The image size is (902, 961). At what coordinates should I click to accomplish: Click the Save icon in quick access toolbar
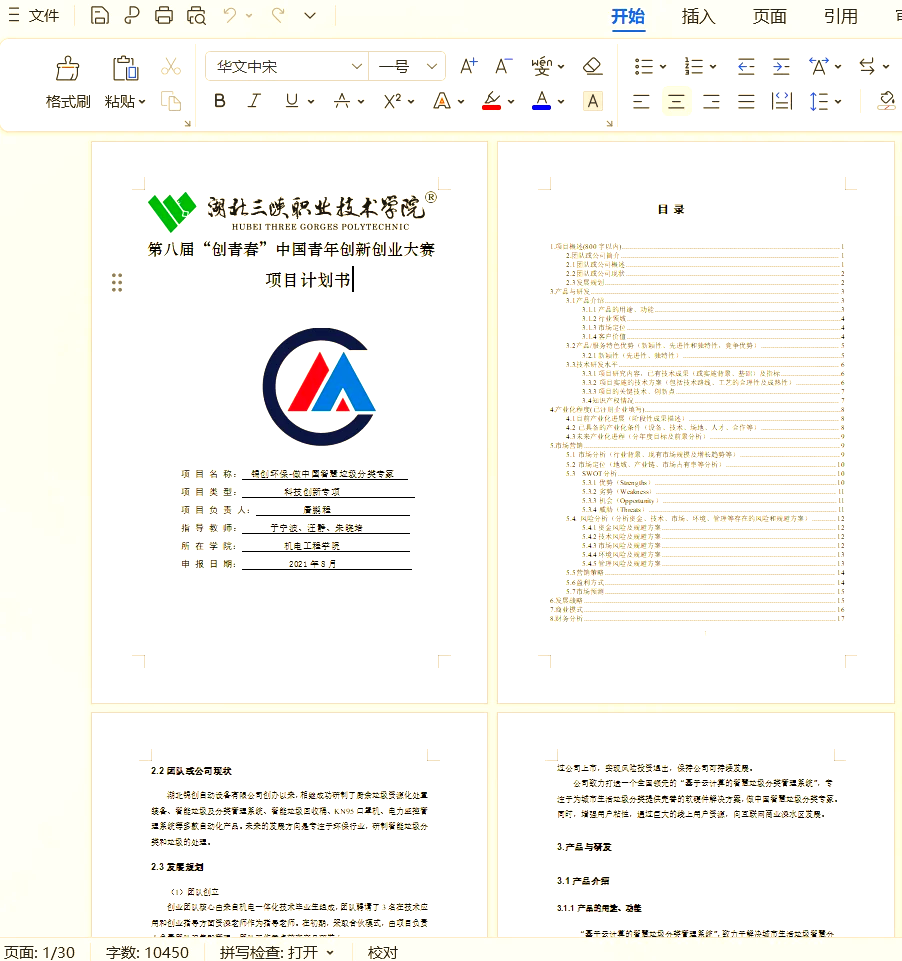coord(99,15)
